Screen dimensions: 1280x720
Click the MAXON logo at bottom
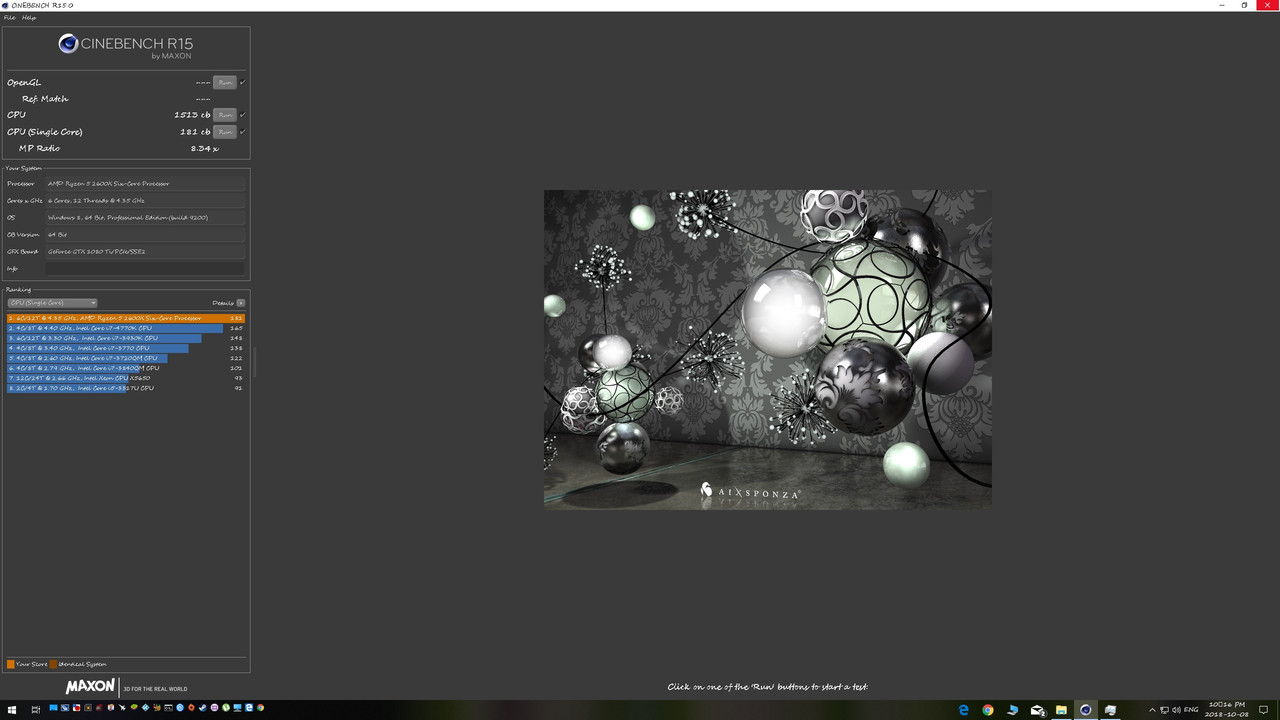point(90,687)
